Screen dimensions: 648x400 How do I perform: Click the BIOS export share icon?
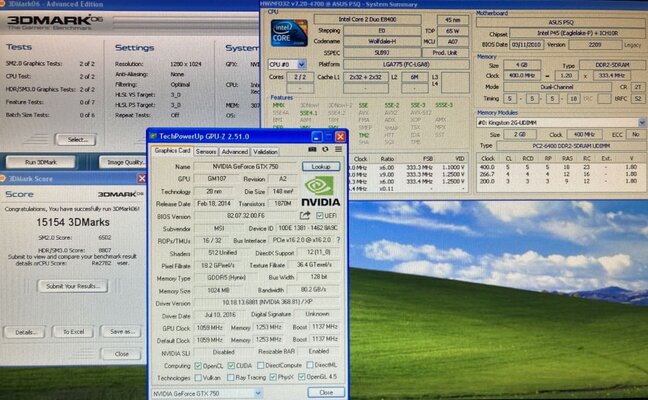(305, 215)
